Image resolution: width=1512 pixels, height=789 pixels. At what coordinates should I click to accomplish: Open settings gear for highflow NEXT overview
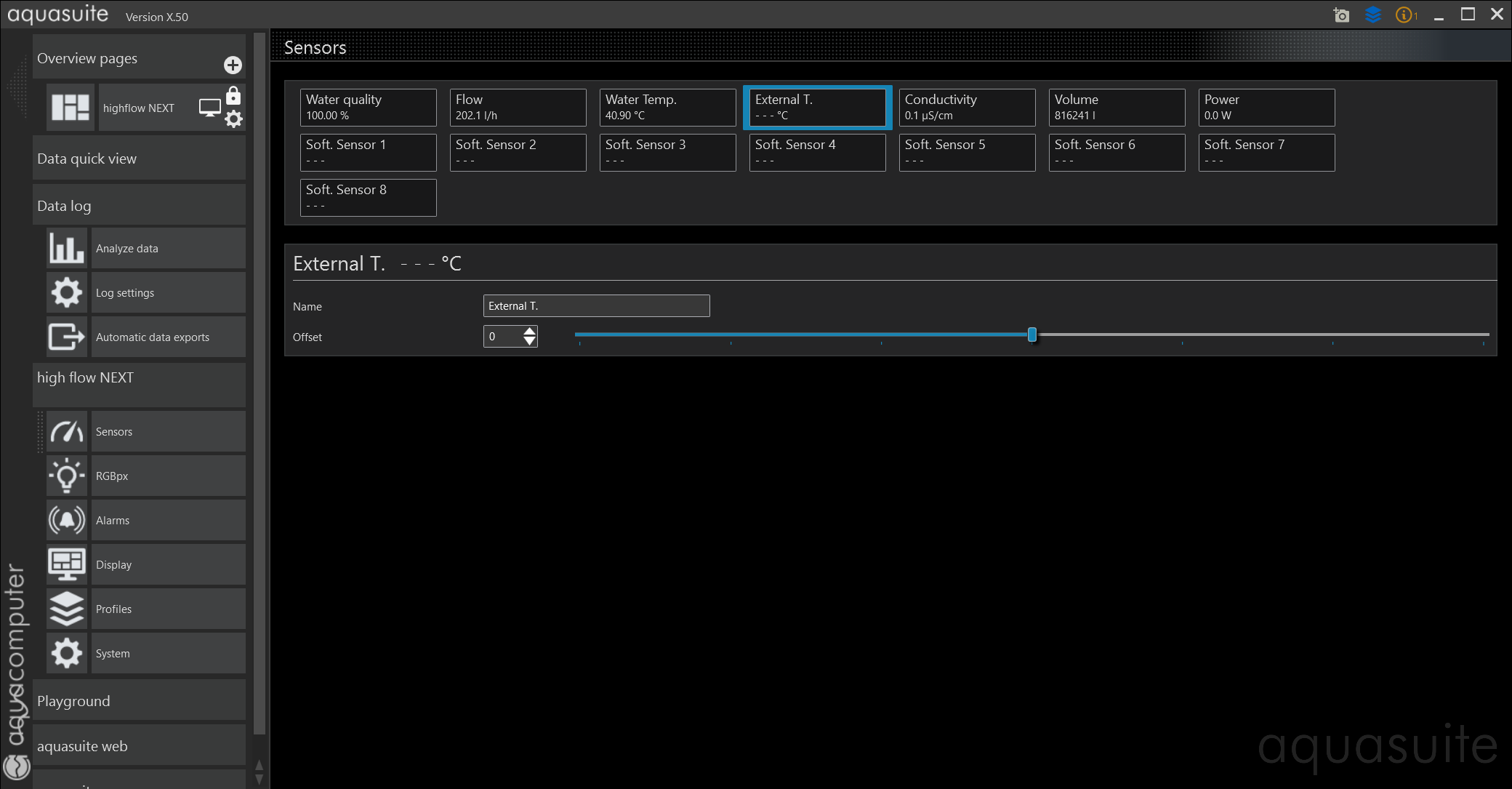pyautogui.click(x=233, y=119)
